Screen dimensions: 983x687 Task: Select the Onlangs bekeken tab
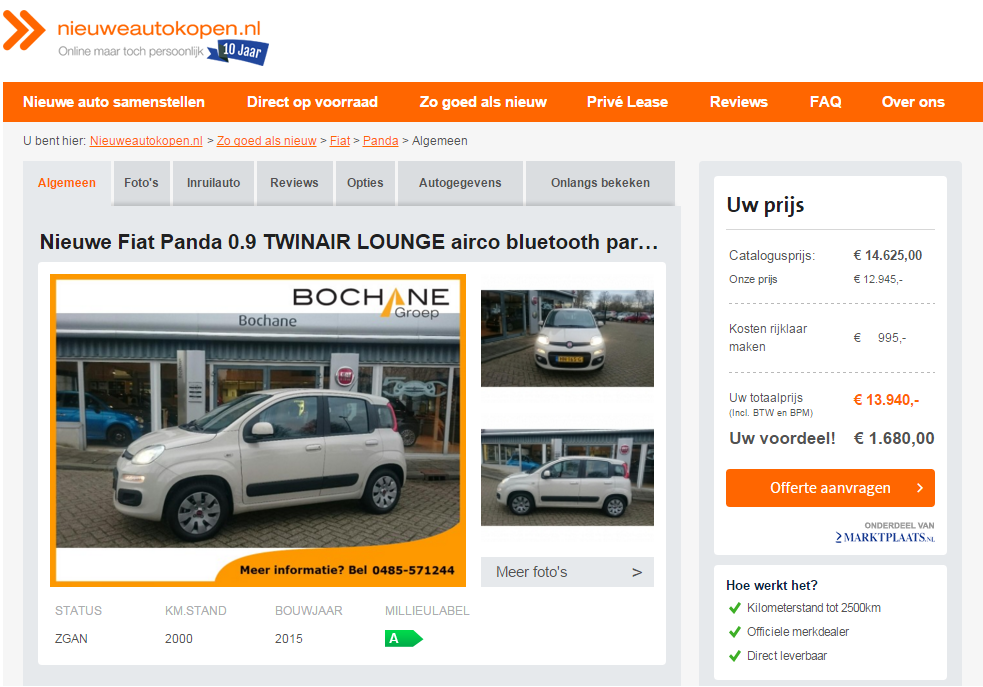click(600, 183)
